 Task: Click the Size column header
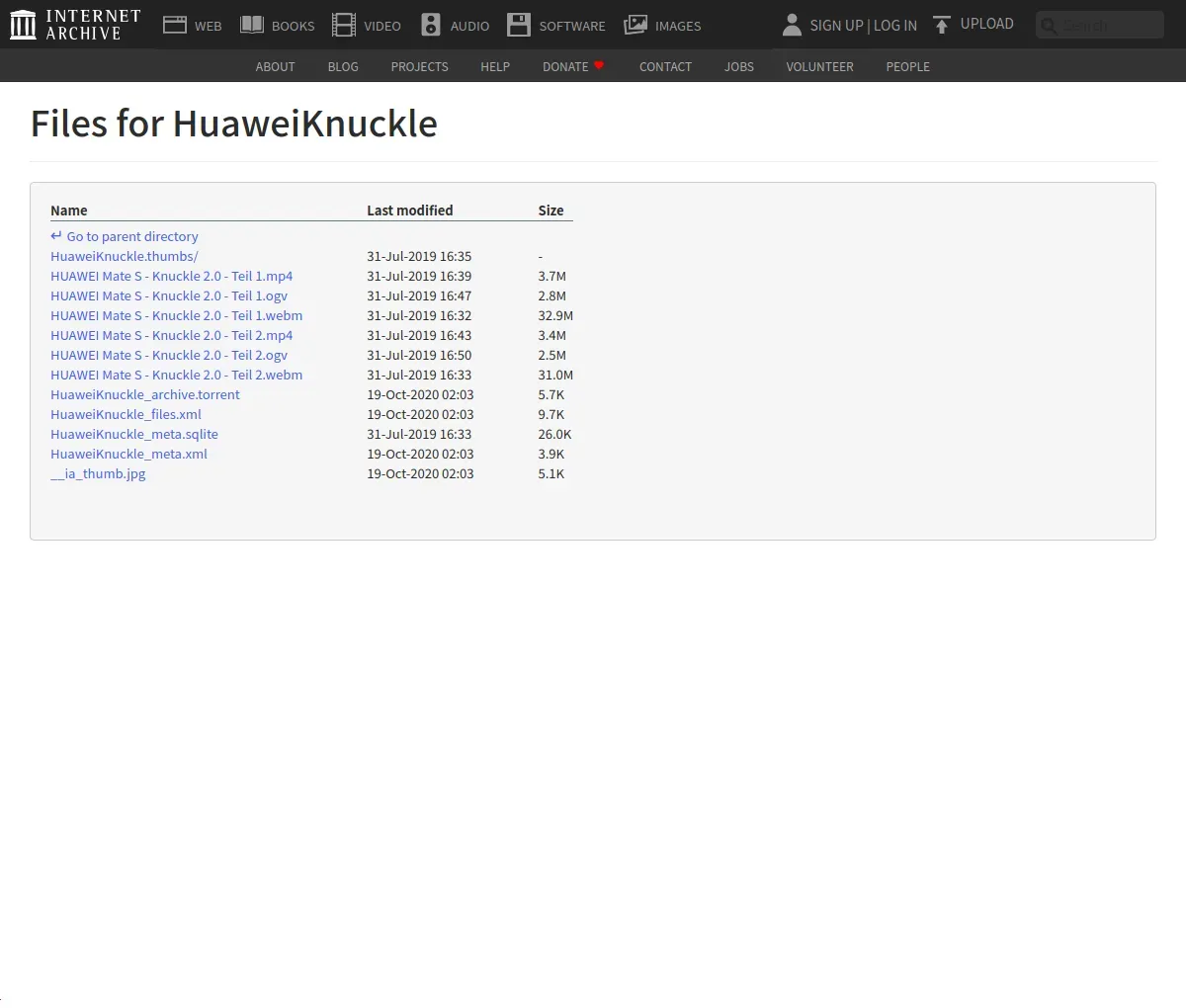[551, 210]
